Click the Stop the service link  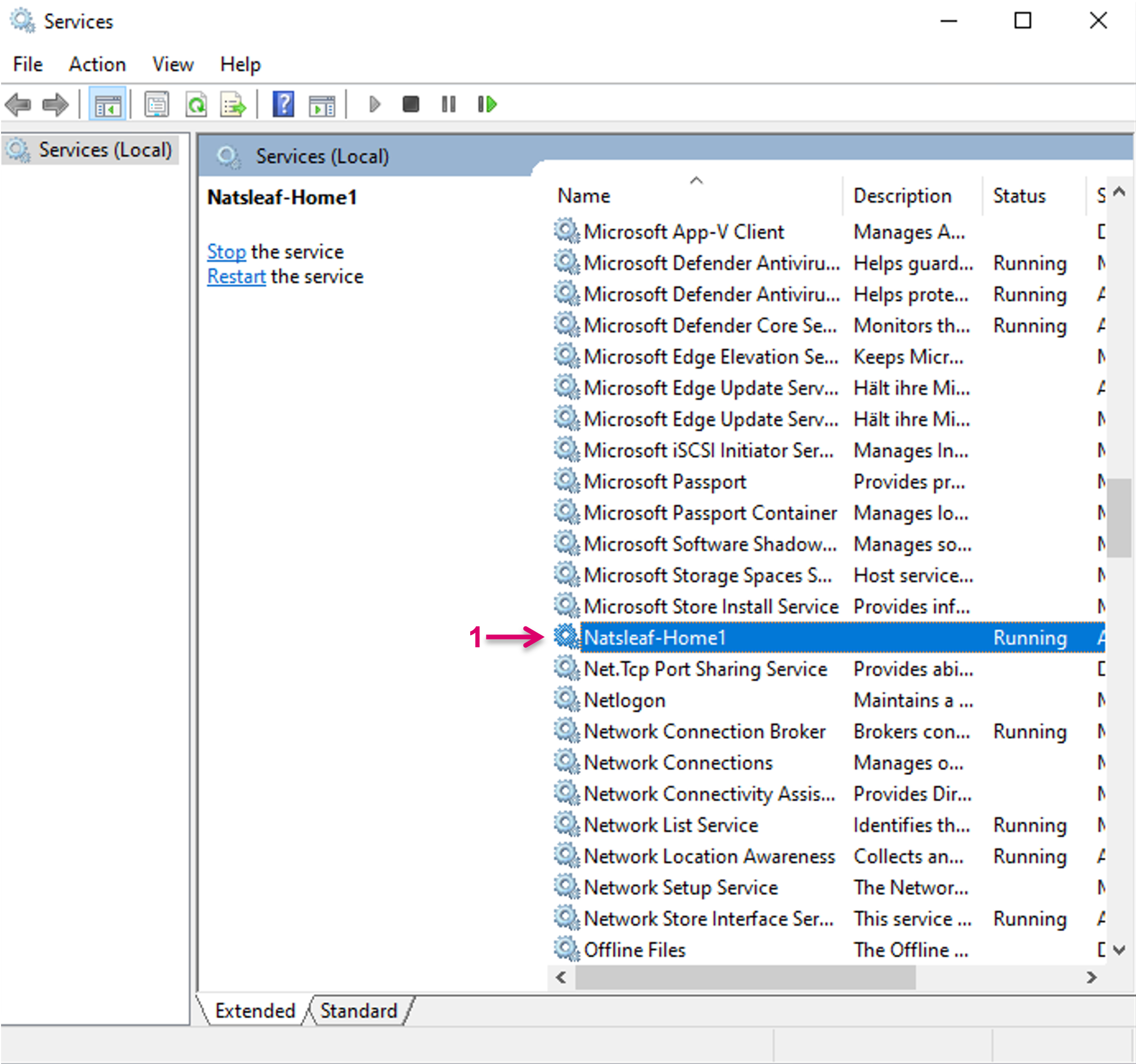tap(226, 252)
